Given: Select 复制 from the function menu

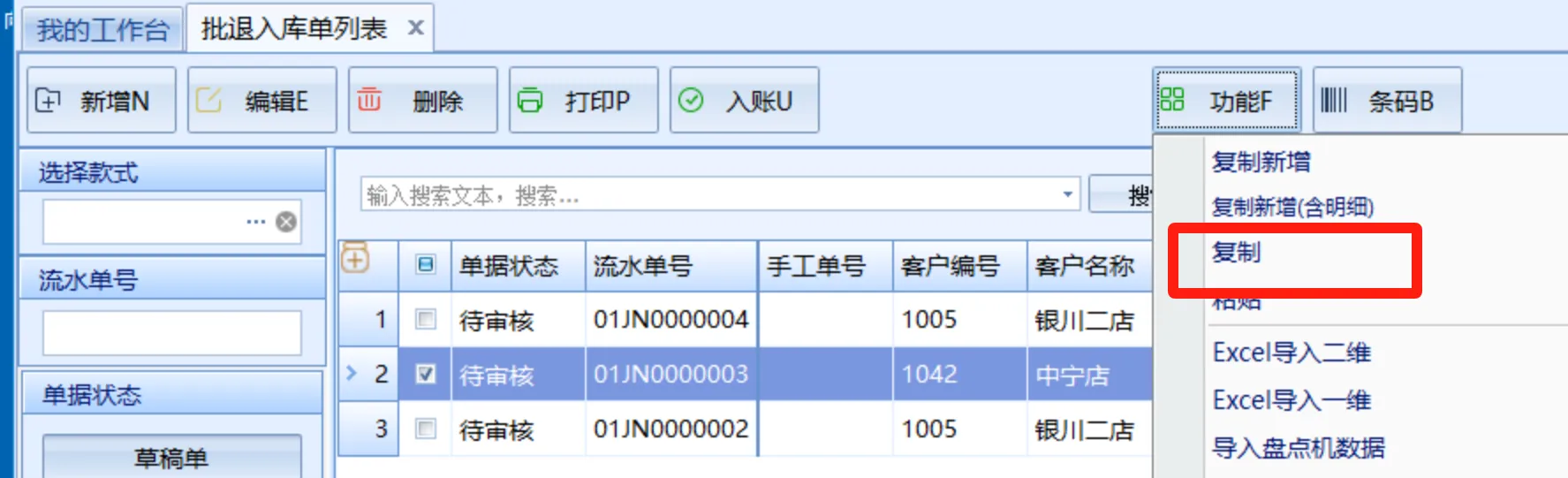Looking at the screenshot, I should (1237, 253).
